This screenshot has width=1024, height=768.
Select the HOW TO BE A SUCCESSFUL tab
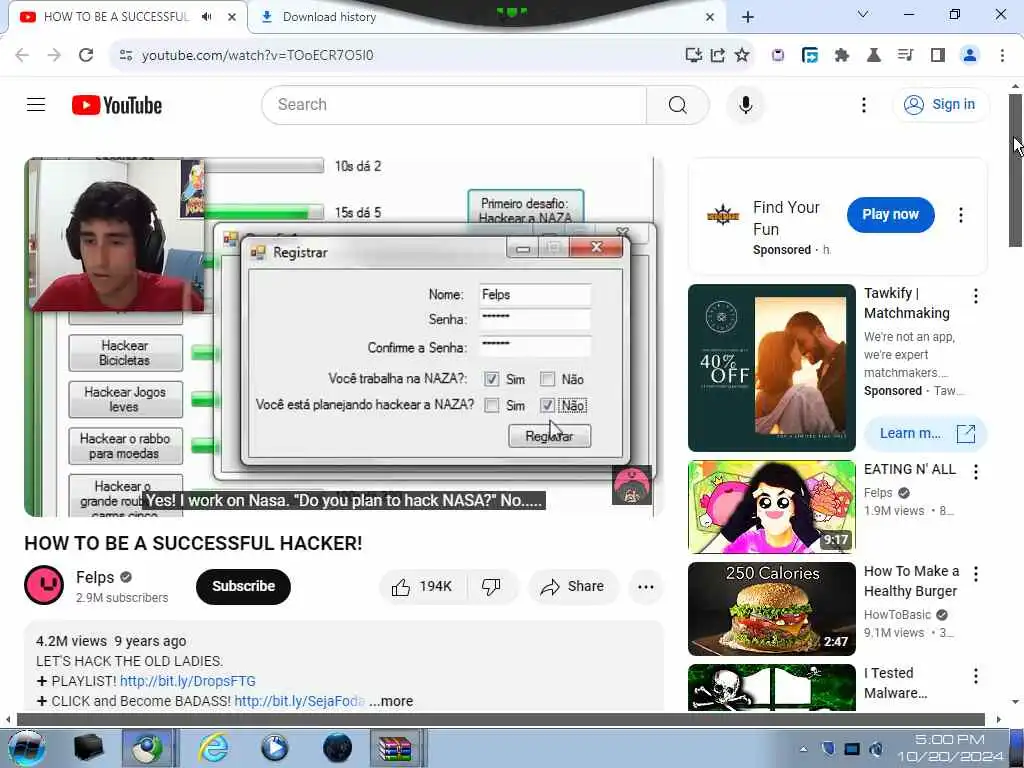click(116, 17)
